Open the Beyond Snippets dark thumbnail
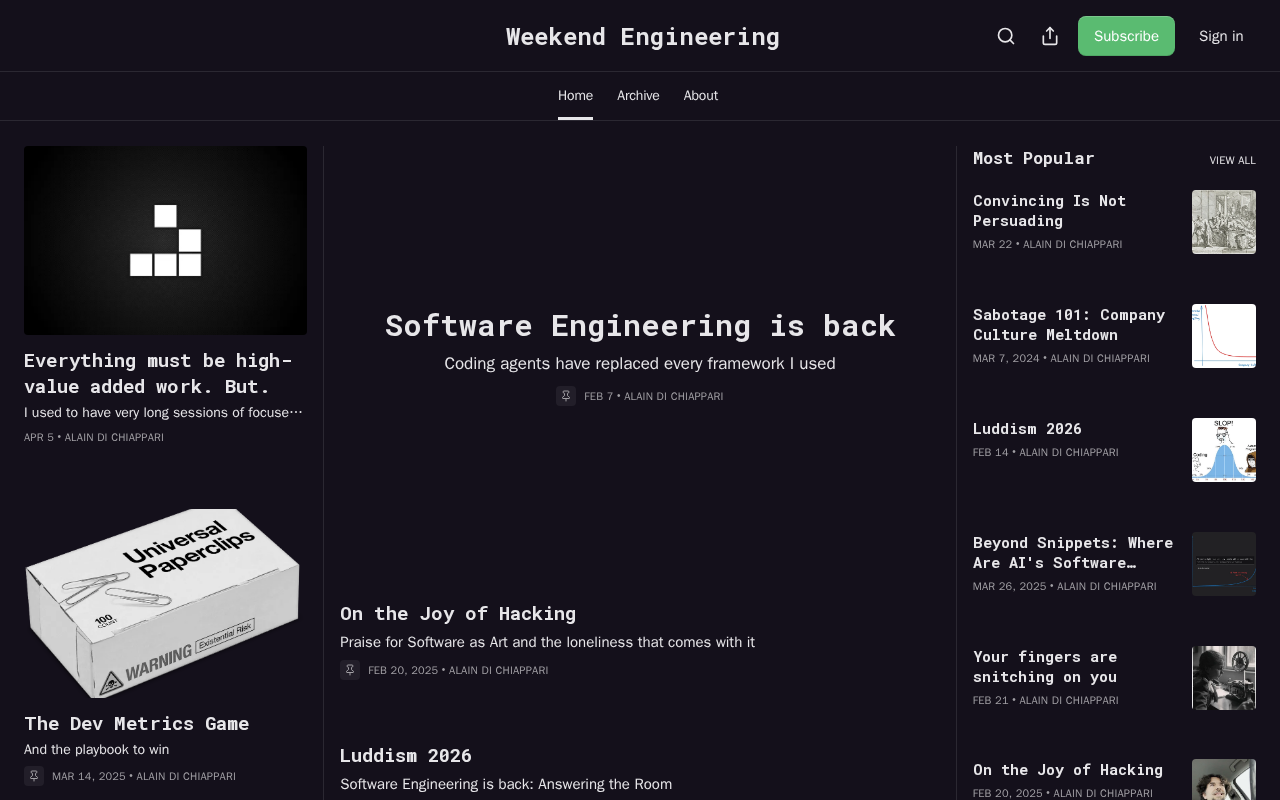Viewport: 1280px width, 800px height. click(x=1224, y=564)
